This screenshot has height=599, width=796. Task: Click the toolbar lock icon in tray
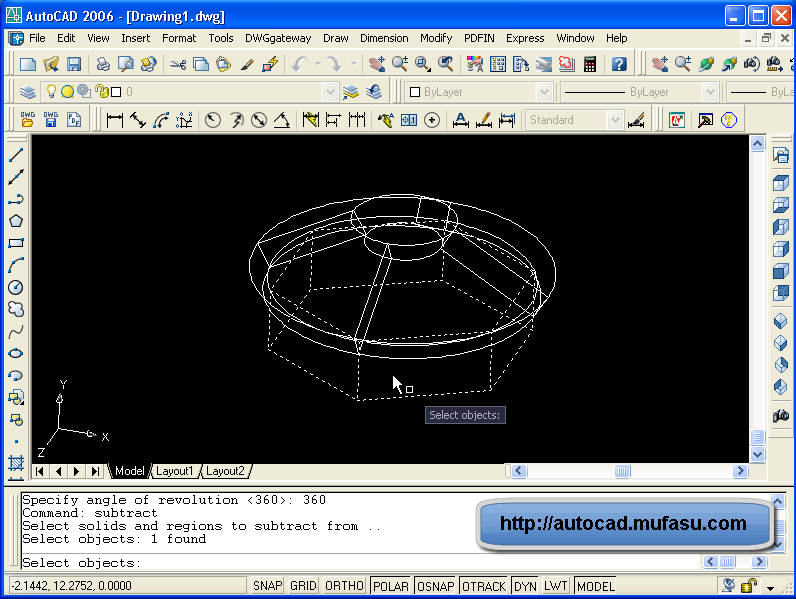749,586
